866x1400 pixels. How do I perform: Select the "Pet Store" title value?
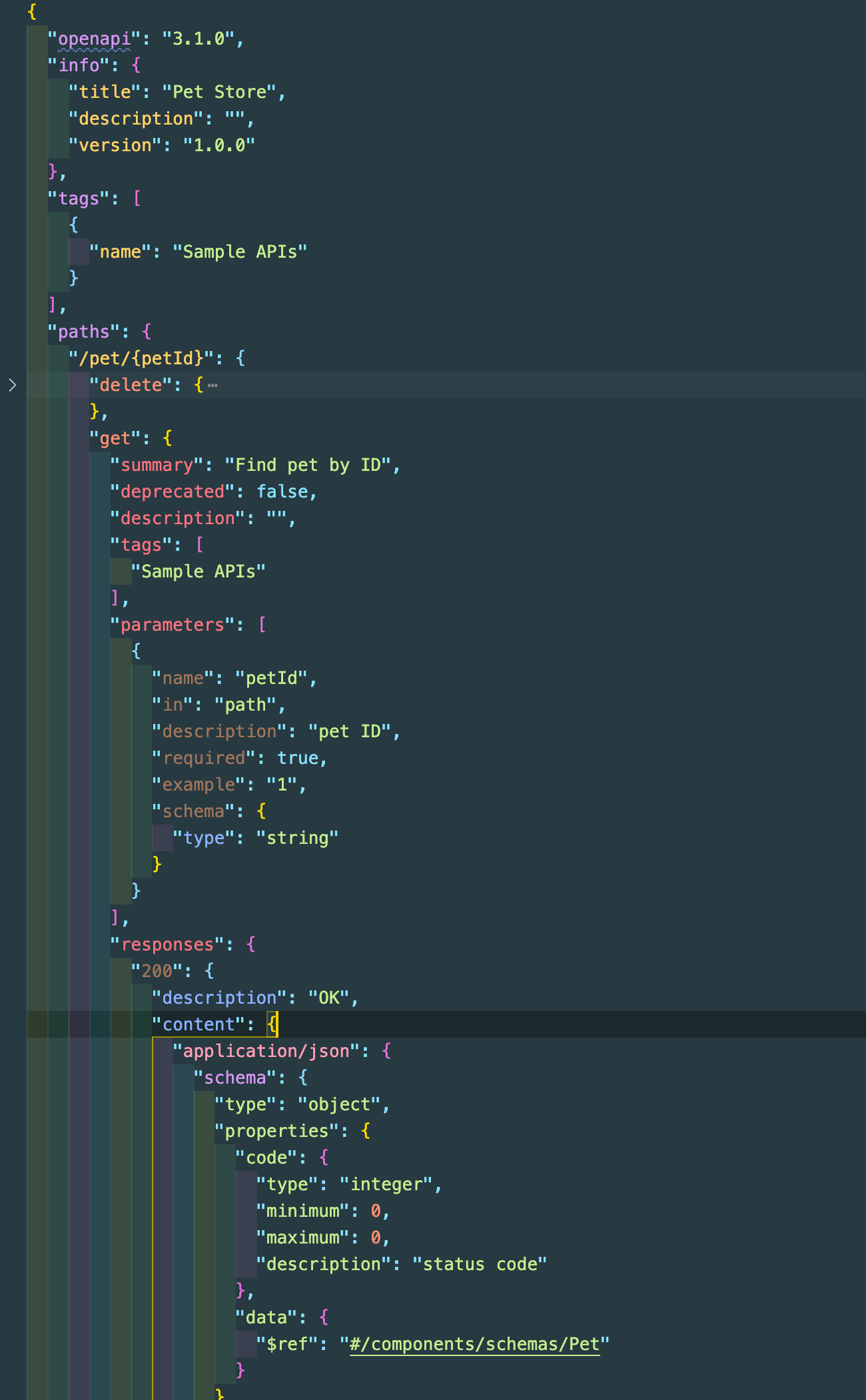219,92
